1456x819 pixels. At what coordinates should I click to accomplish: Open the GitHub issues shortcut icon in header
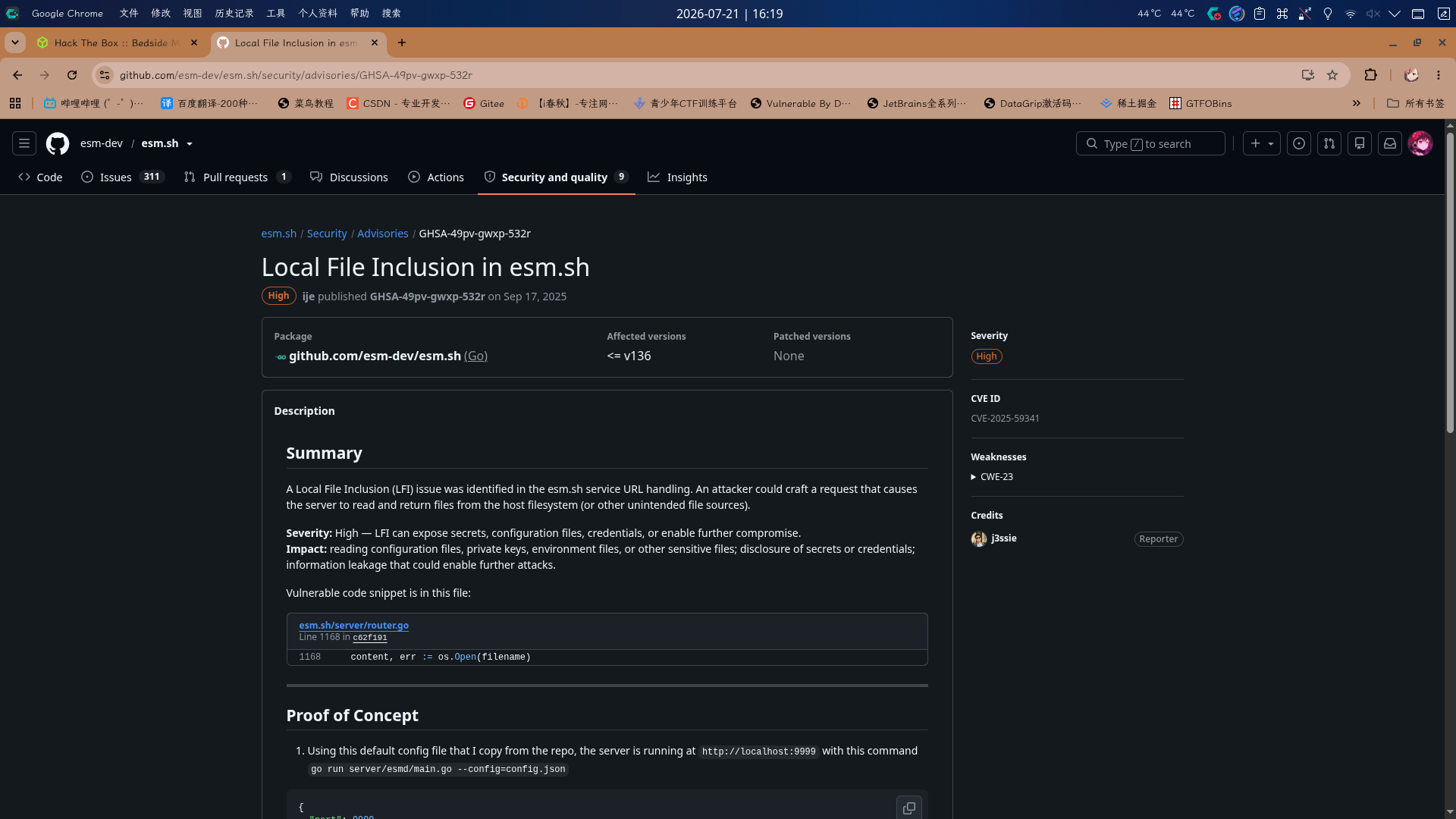1299,143
